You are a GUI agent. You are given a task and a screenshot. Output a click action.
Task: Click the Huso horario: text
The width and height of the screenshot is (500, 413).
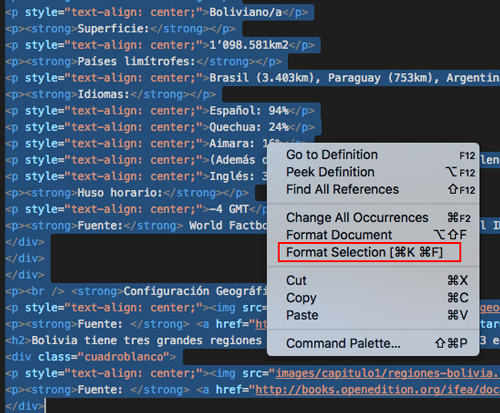point(120,193)
